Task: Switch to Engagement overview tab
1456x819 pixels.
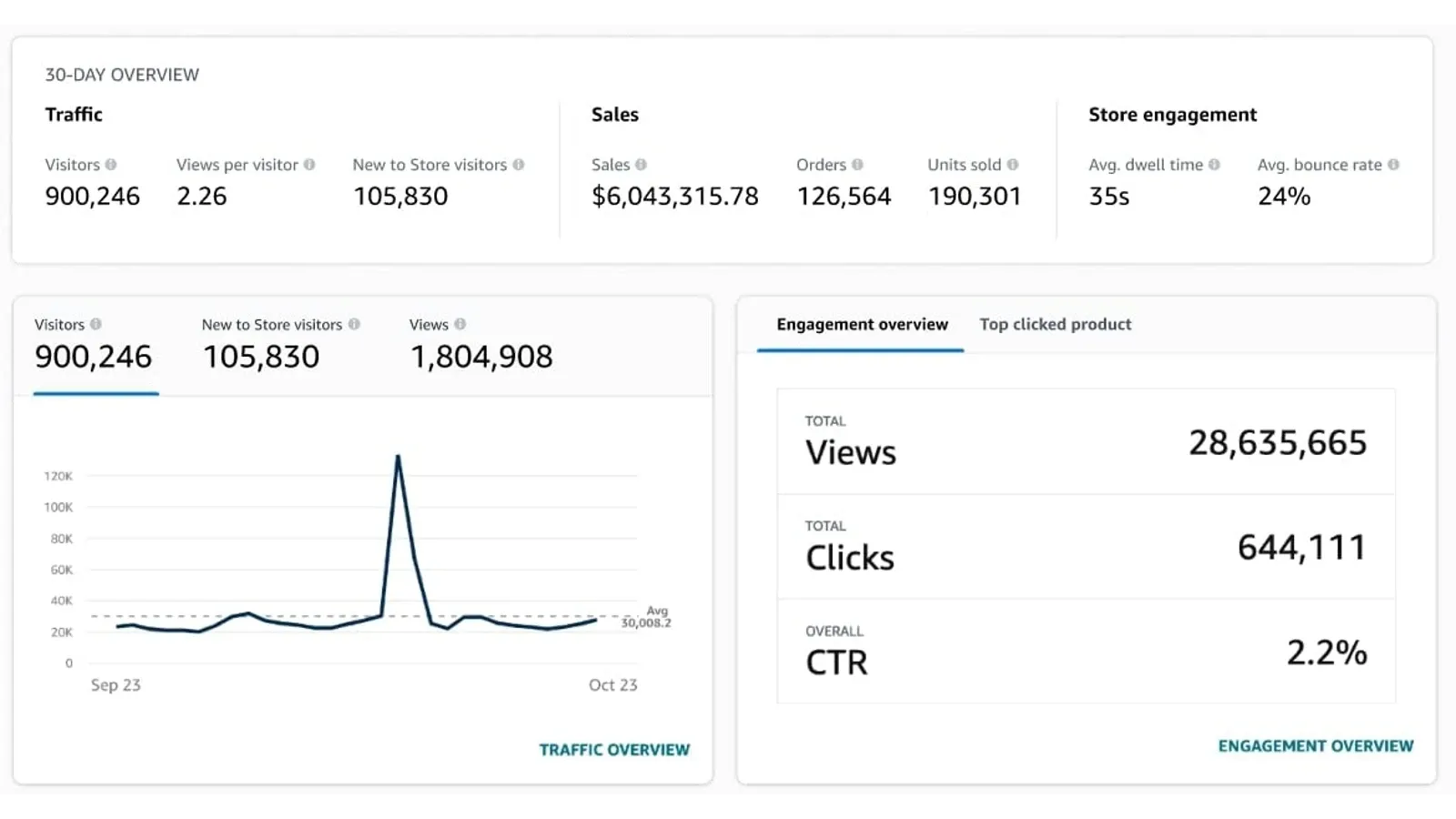Action: (x=862, y=325)
